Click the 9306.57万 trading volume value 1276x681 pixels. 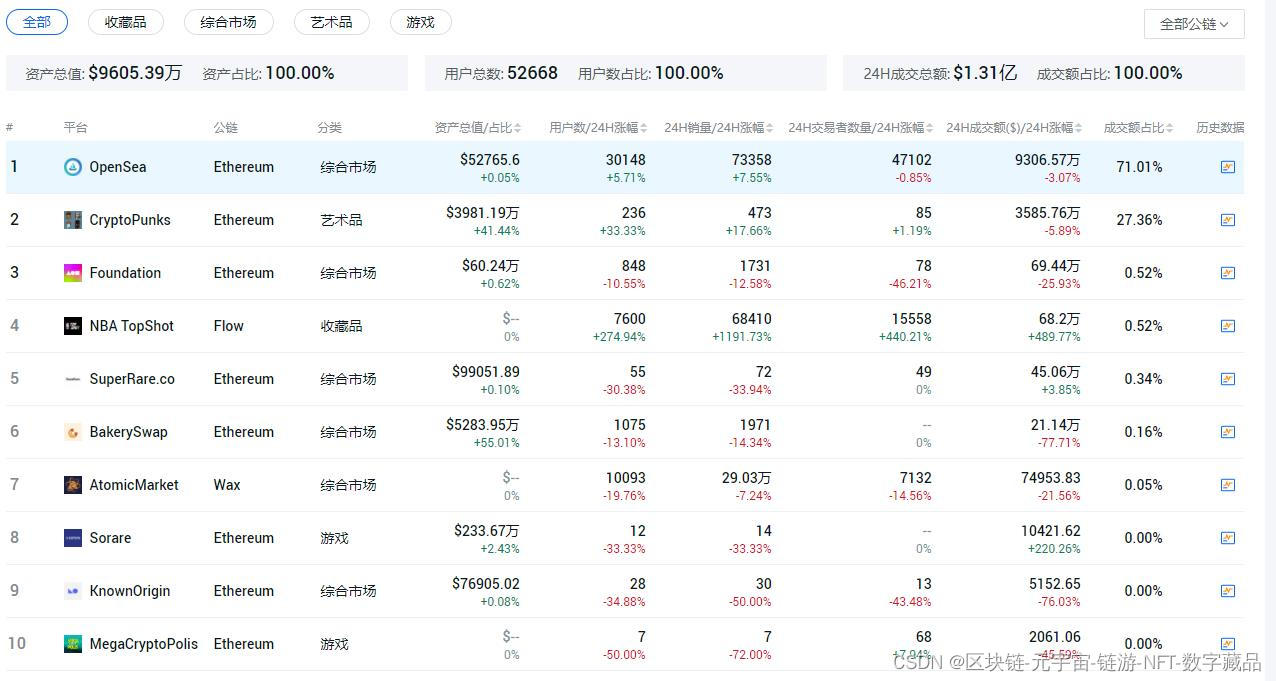click(x=1047, y=160)
